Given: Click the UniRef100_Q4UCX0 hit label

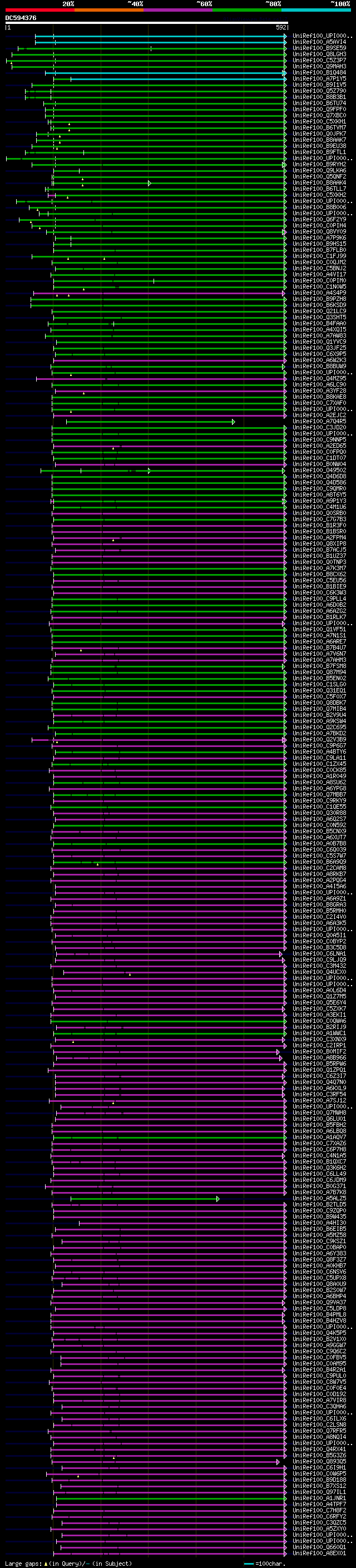Looking at the screenshot, I should 319,972.
